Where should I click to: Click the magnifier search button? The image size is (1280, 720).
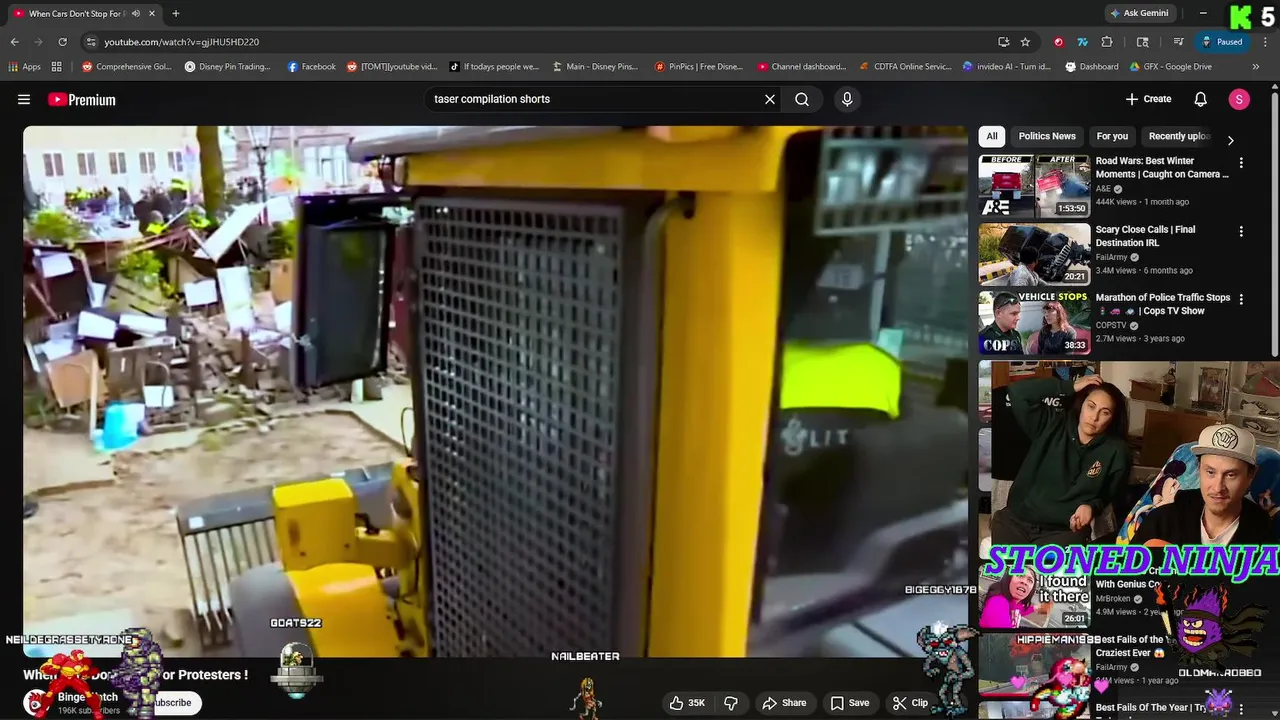tap(802, 99)
